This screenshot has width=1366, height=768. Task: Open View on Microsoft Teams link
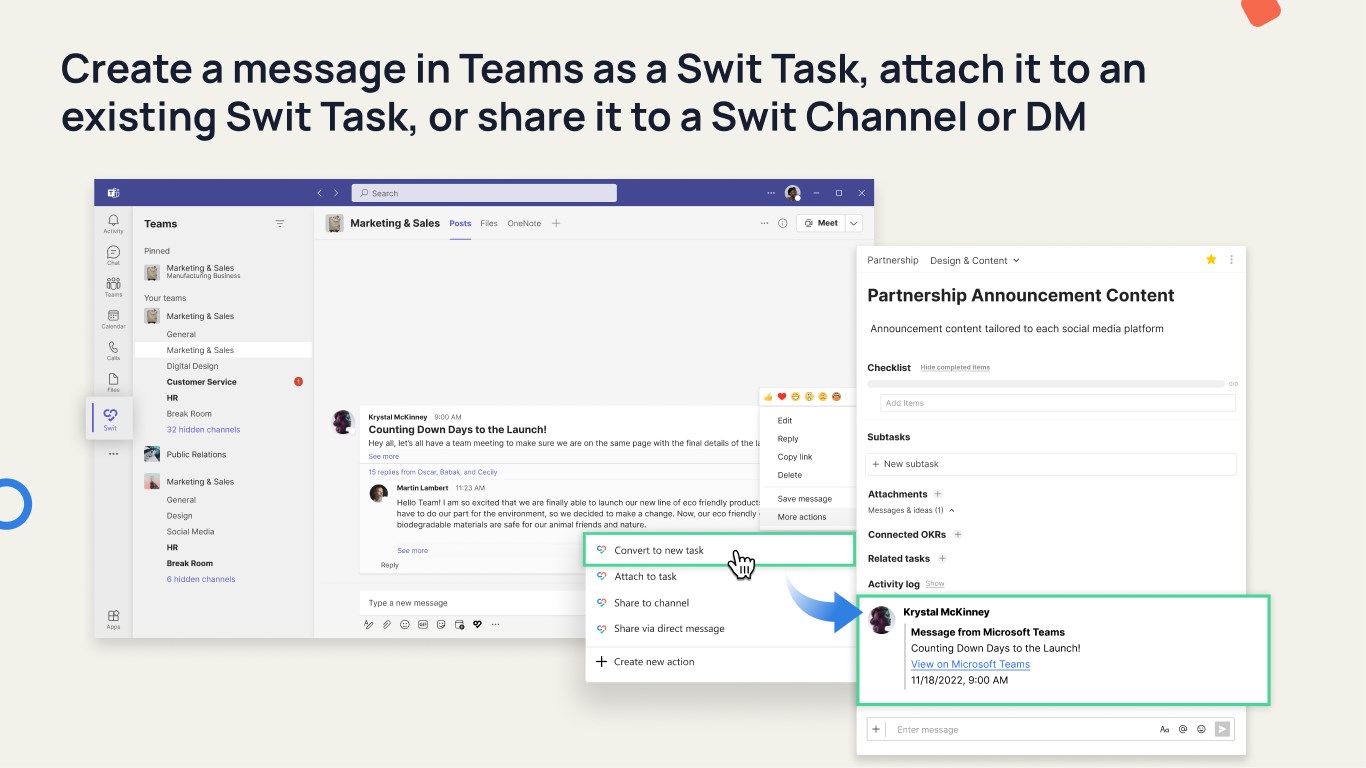[x=970, y=664]
